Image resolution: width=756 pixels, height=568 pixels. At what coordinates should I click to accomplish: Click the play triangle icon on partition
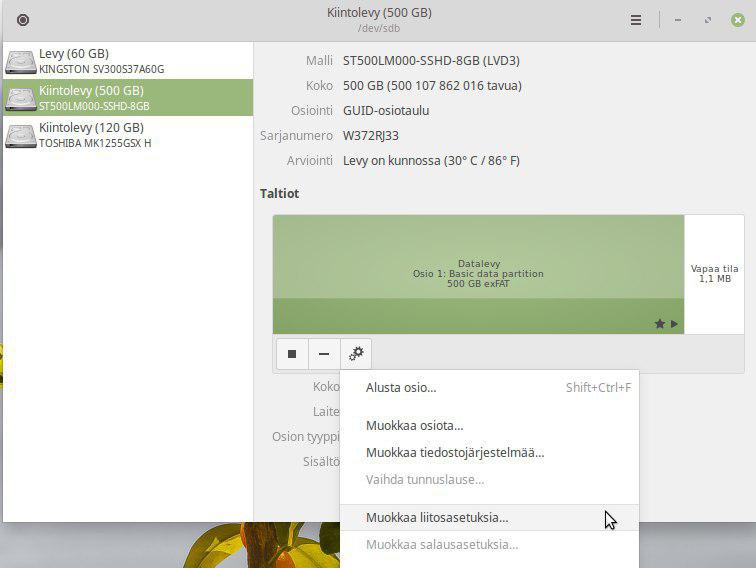pyautogui.click(x=674, y=324)
